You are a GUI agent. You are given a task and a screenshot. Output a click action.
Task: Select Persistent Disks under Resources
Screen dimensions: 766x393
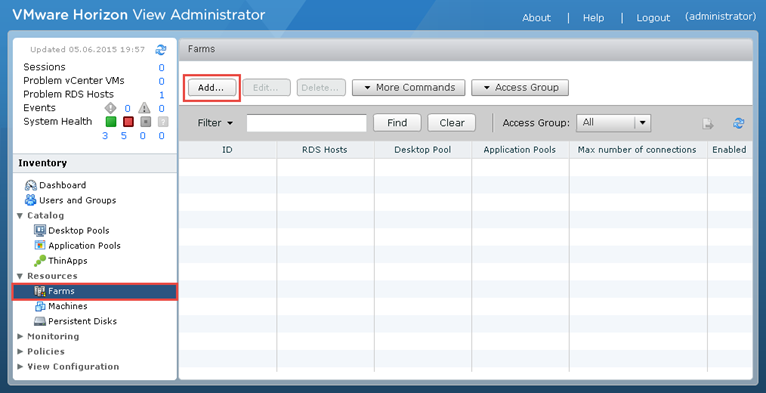point(82,322)
